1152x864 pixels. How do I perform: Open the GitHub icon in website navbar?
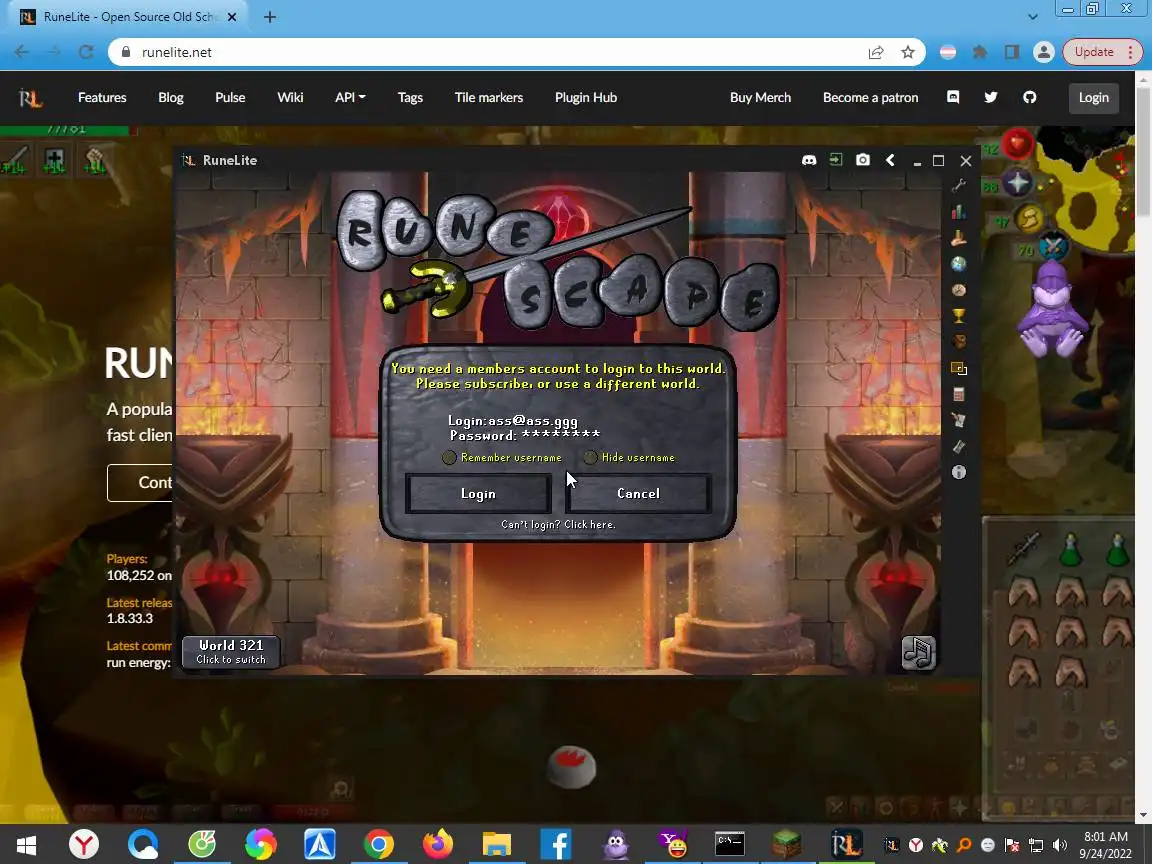[1029, 97]
